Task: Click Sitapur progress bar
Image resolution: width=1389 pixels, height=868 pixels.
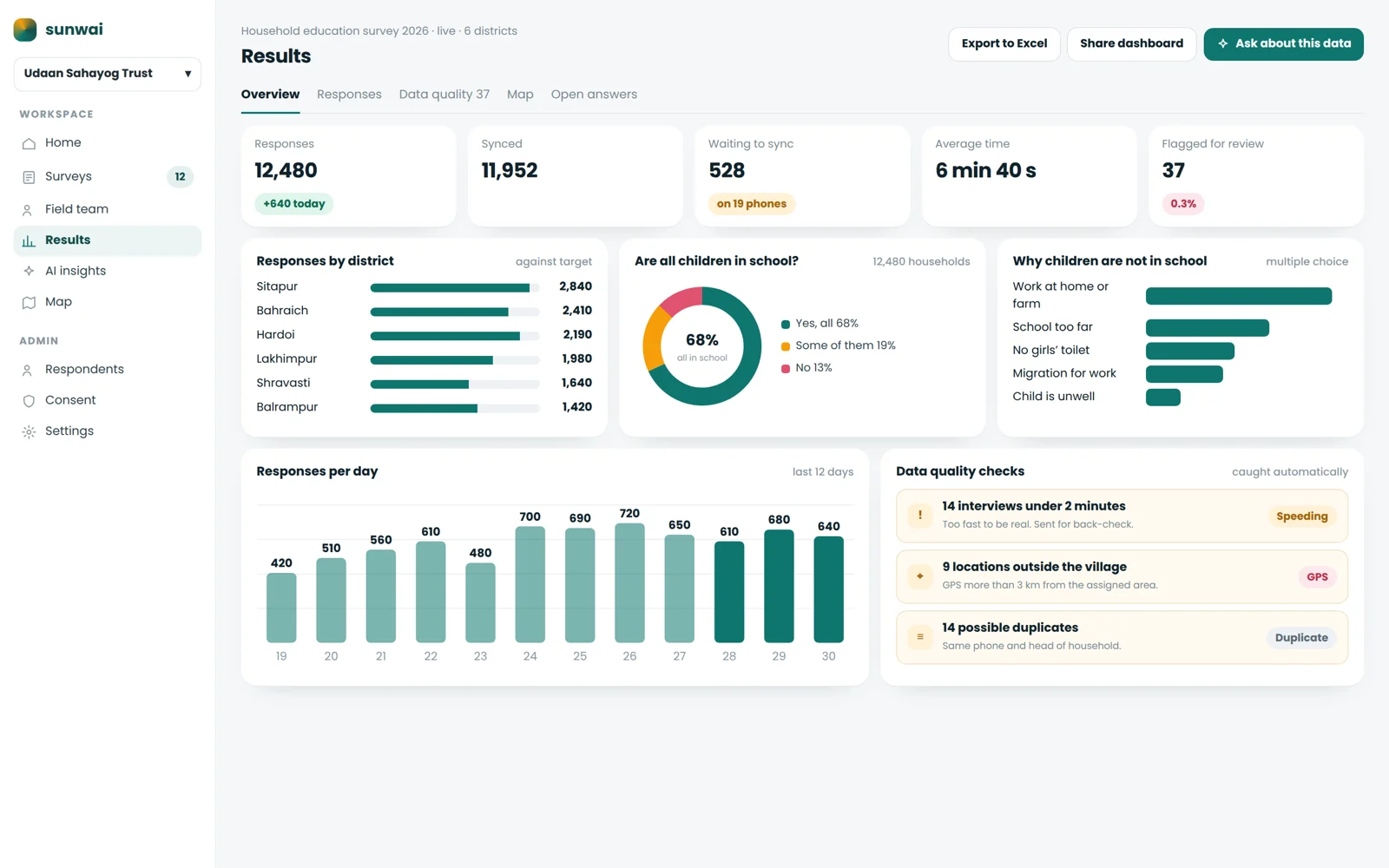Action: tap(455, 287)
